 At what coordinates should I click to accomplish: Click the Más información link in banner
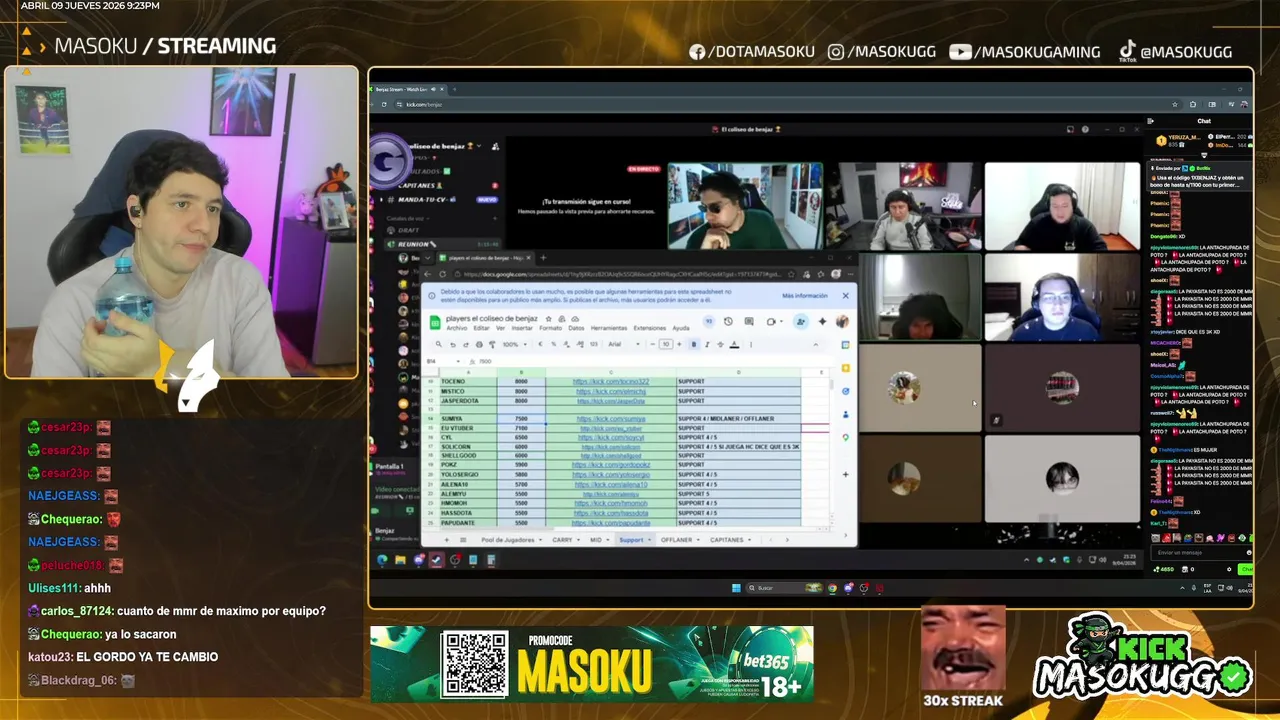click(x=805, y=296)
